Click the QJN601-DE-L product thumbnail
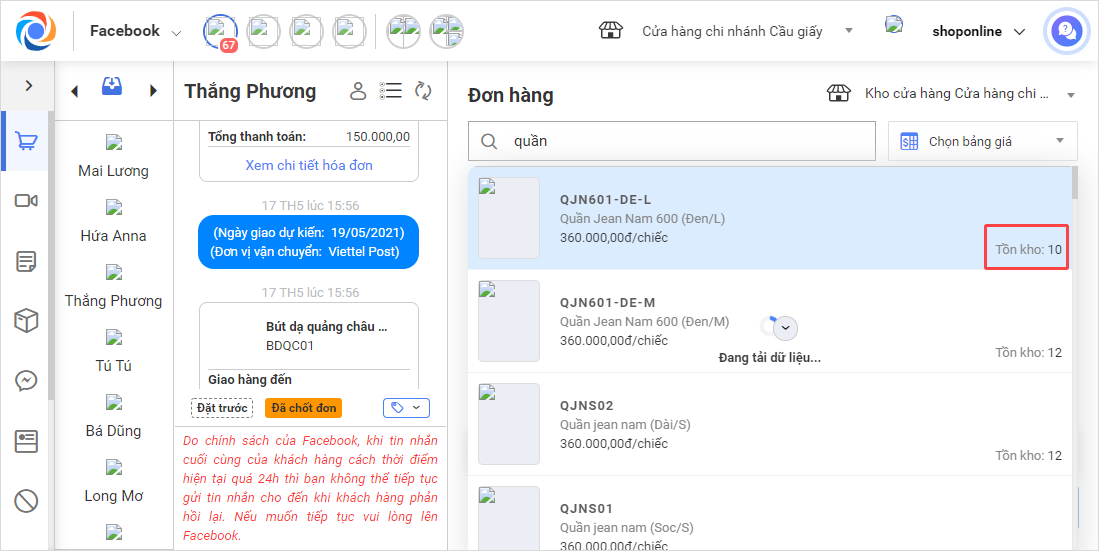 (x=509, y=218)
